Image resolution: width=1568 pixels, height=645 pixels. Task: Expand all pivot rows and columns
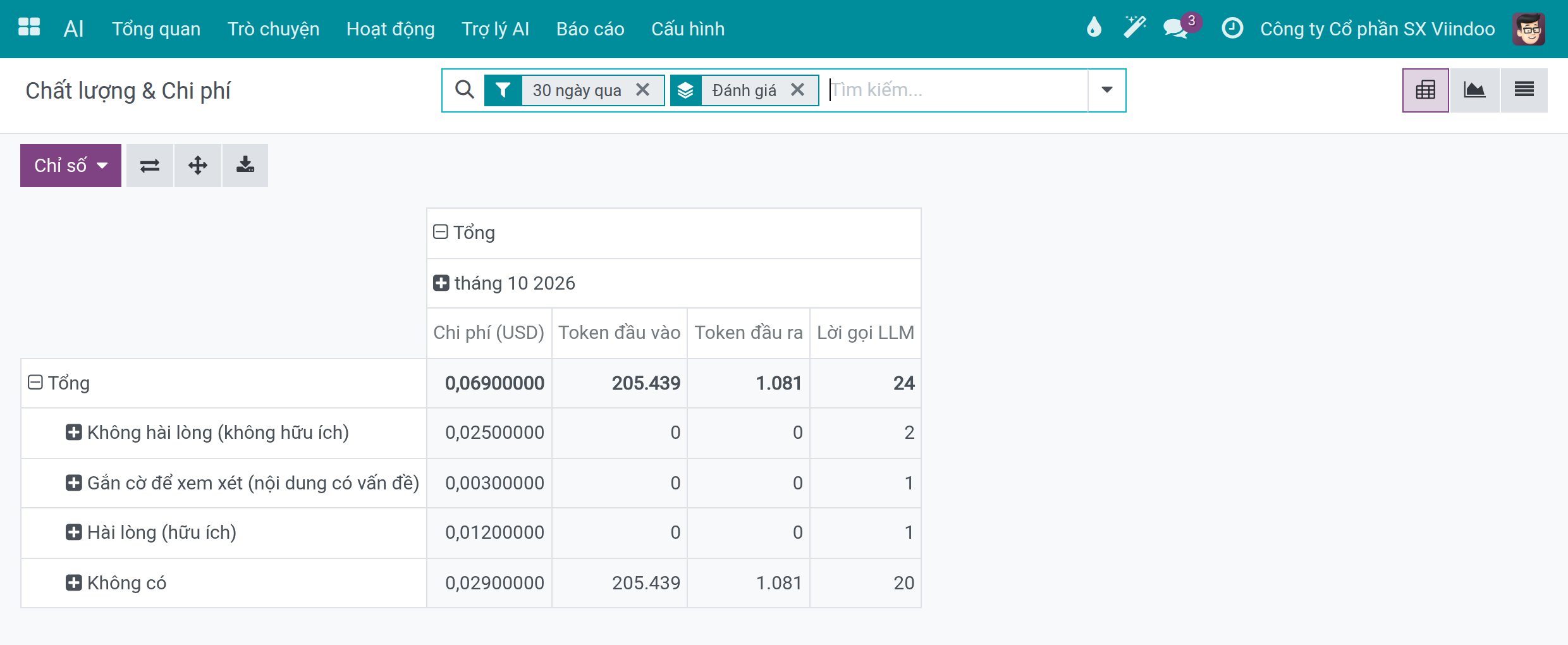point(198,166)
